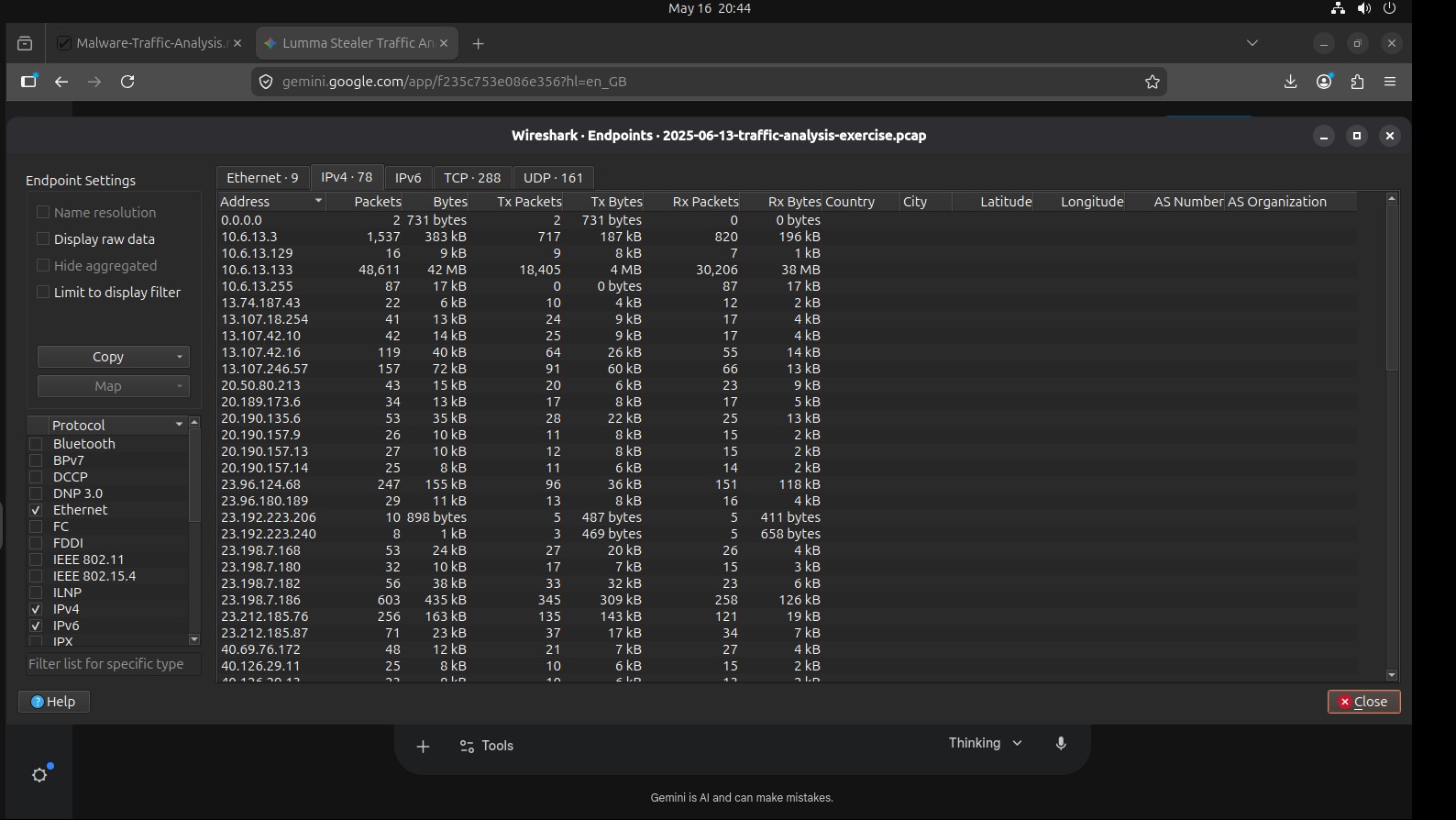Select the 10.6.13.133 endpoint row
1456x820 pixels.
(x=787, y=270)
